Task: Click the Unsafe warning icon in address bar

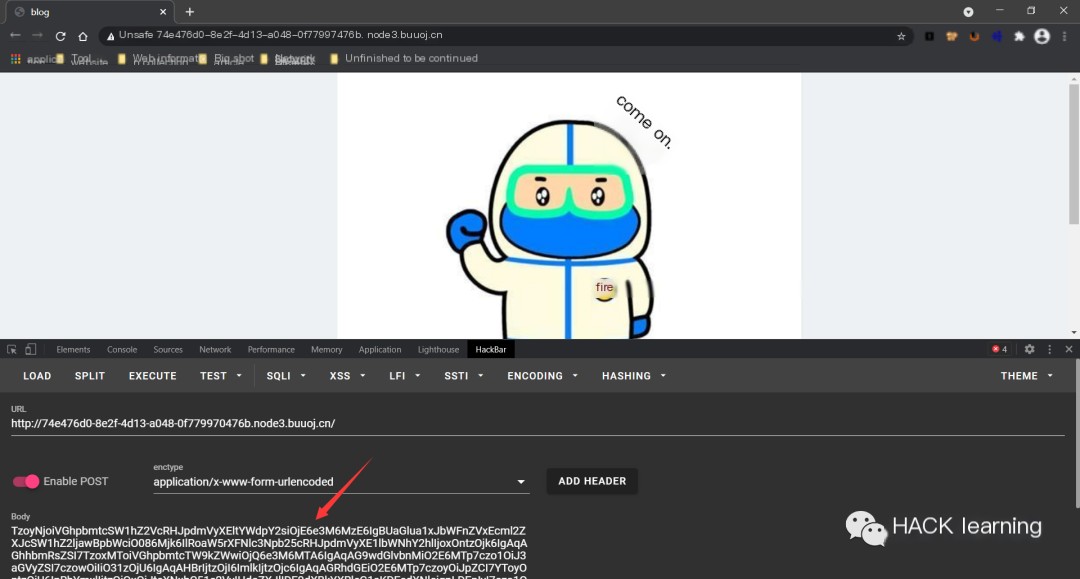Action: [x=110, y=36]
